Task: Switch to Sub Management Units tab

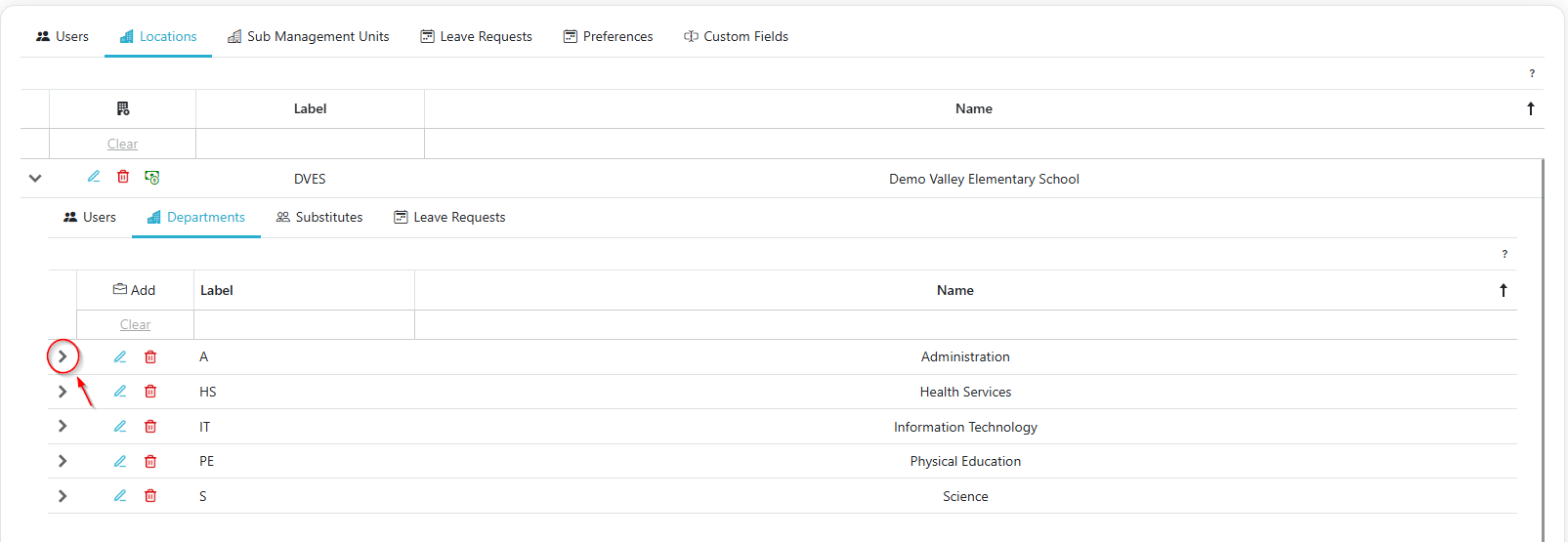Action: (x=308, y=36)
